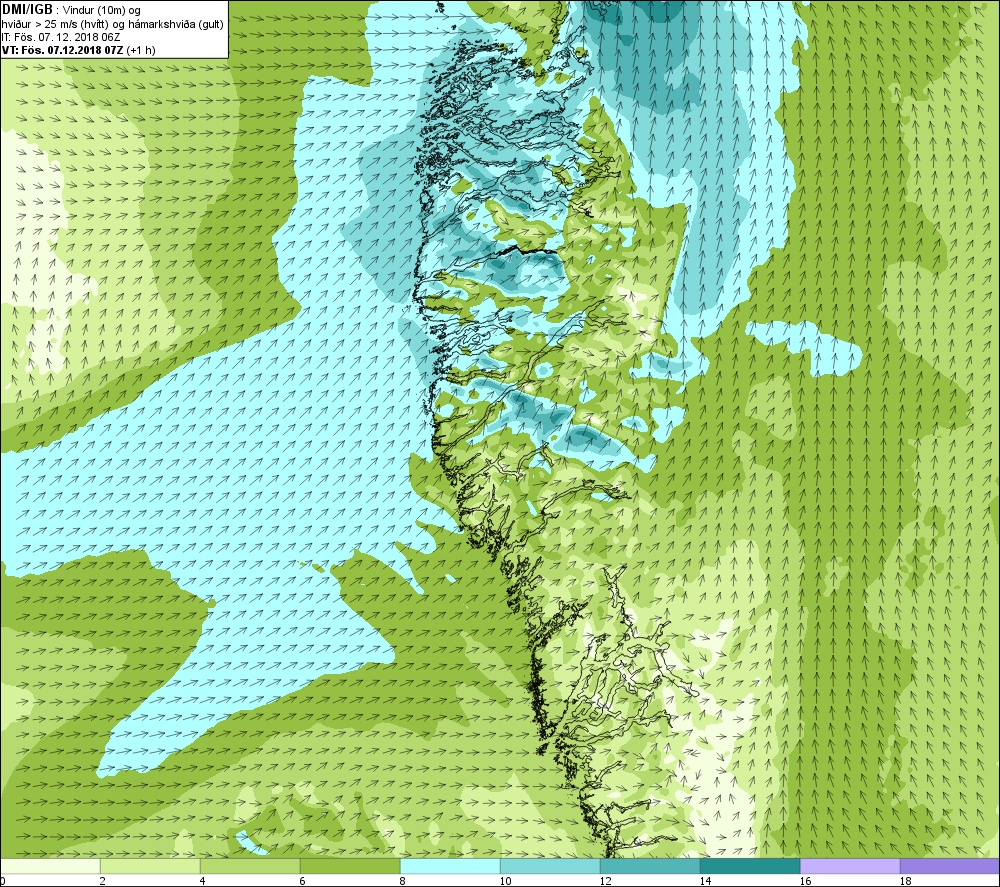Click the 2–4 m/s light green band
Viewport: 1000px width, 887px height.
[x=150, y=866]
